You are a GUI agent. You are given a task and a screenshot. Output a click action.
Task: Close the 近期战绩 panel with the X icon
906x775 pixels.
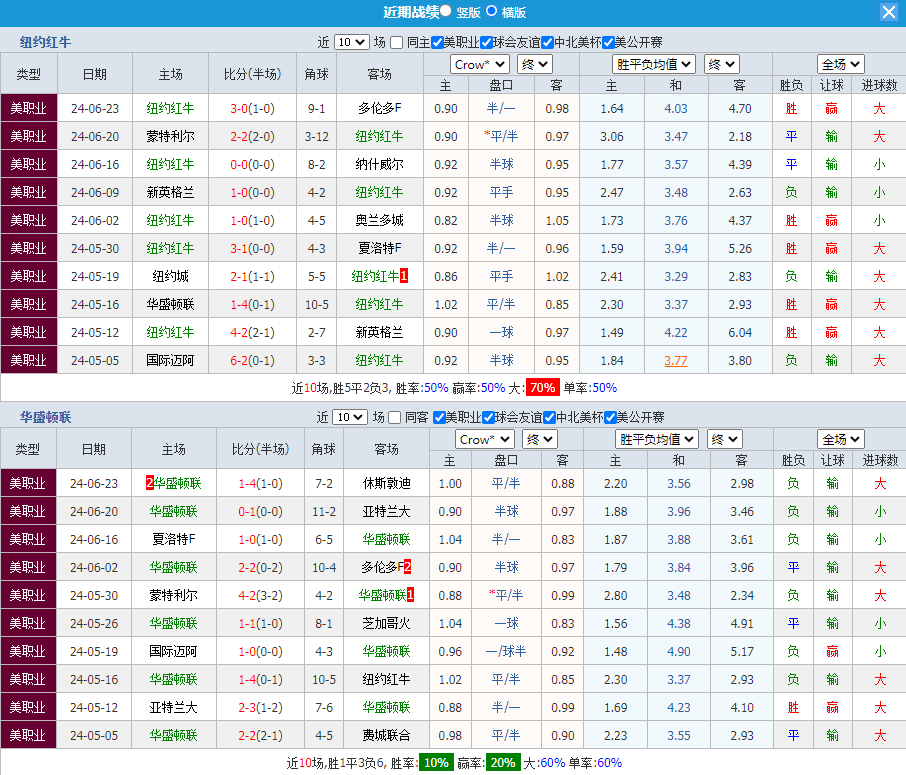(888, 12)
